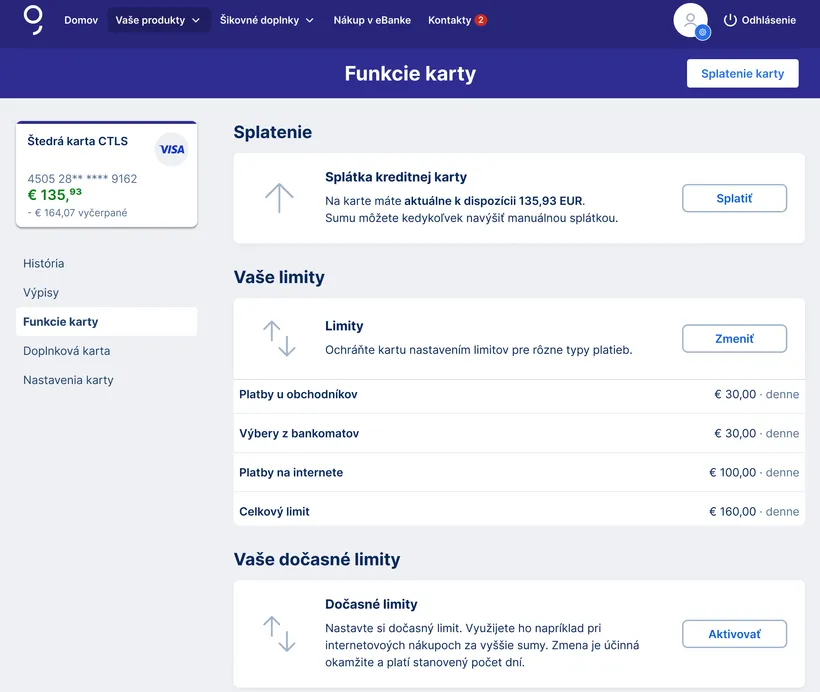Click the Dočasné limity arrows icon

pyautogui.click(x=279, y=634)
